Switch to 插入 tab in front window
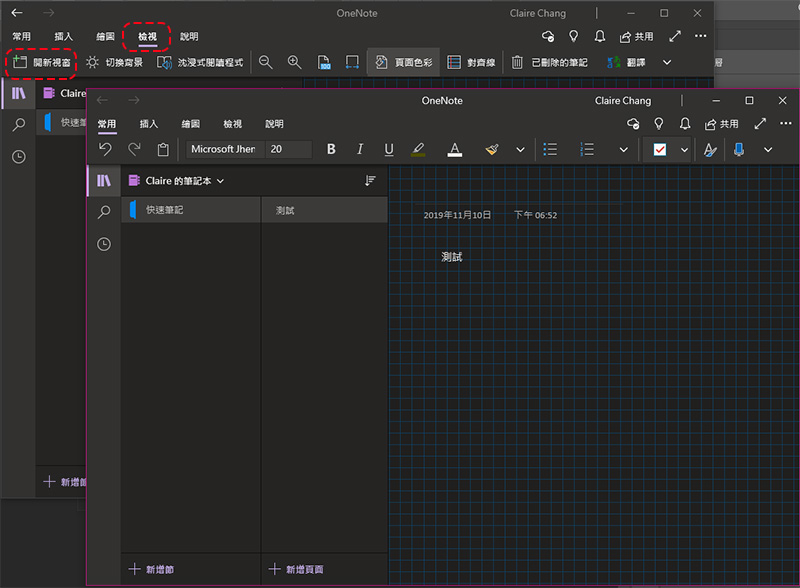The height and width of the screenshot is (588, 800). tap(149, 124)
